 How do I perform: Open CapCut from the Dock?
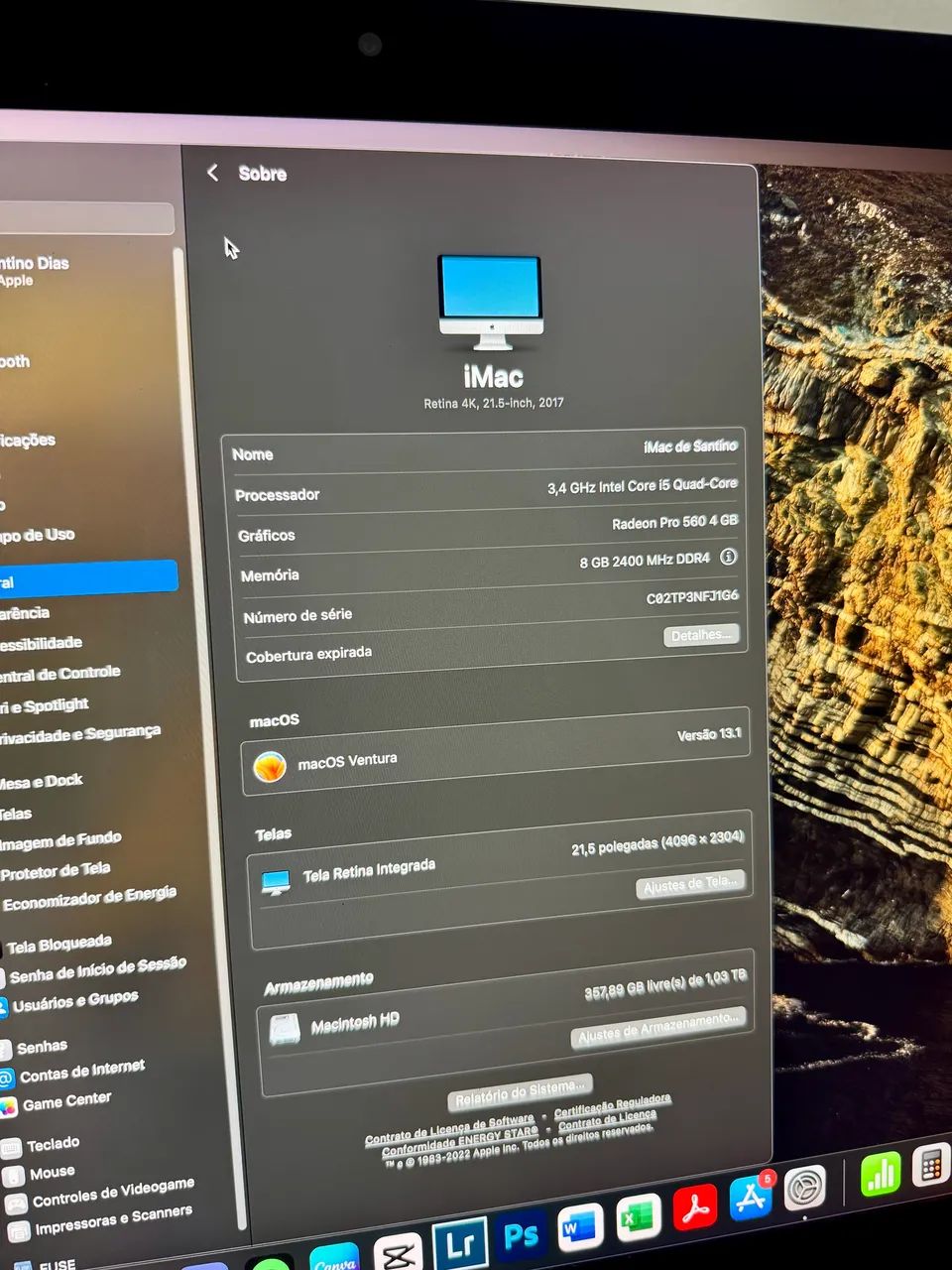pos(396,1253)
